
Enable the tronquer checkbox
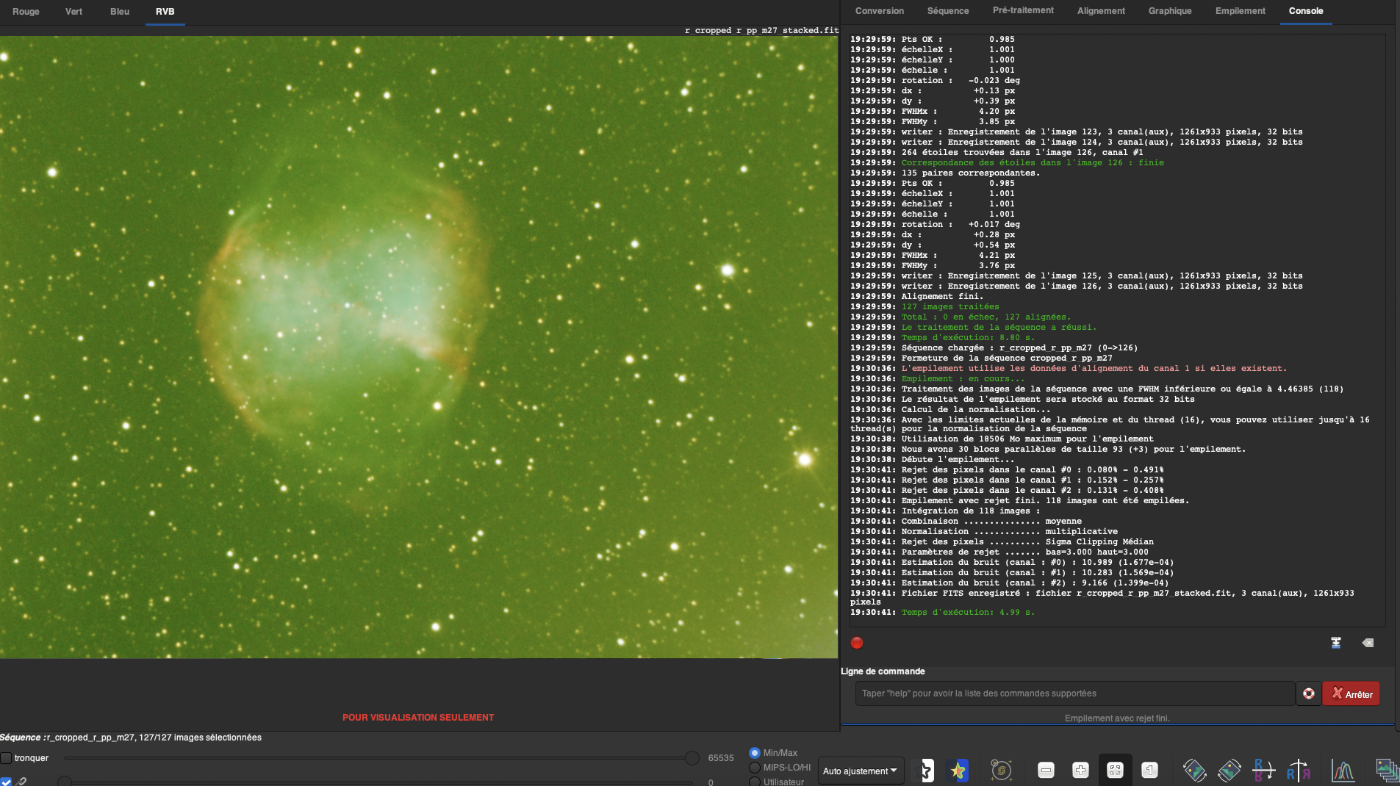point(6,758)
